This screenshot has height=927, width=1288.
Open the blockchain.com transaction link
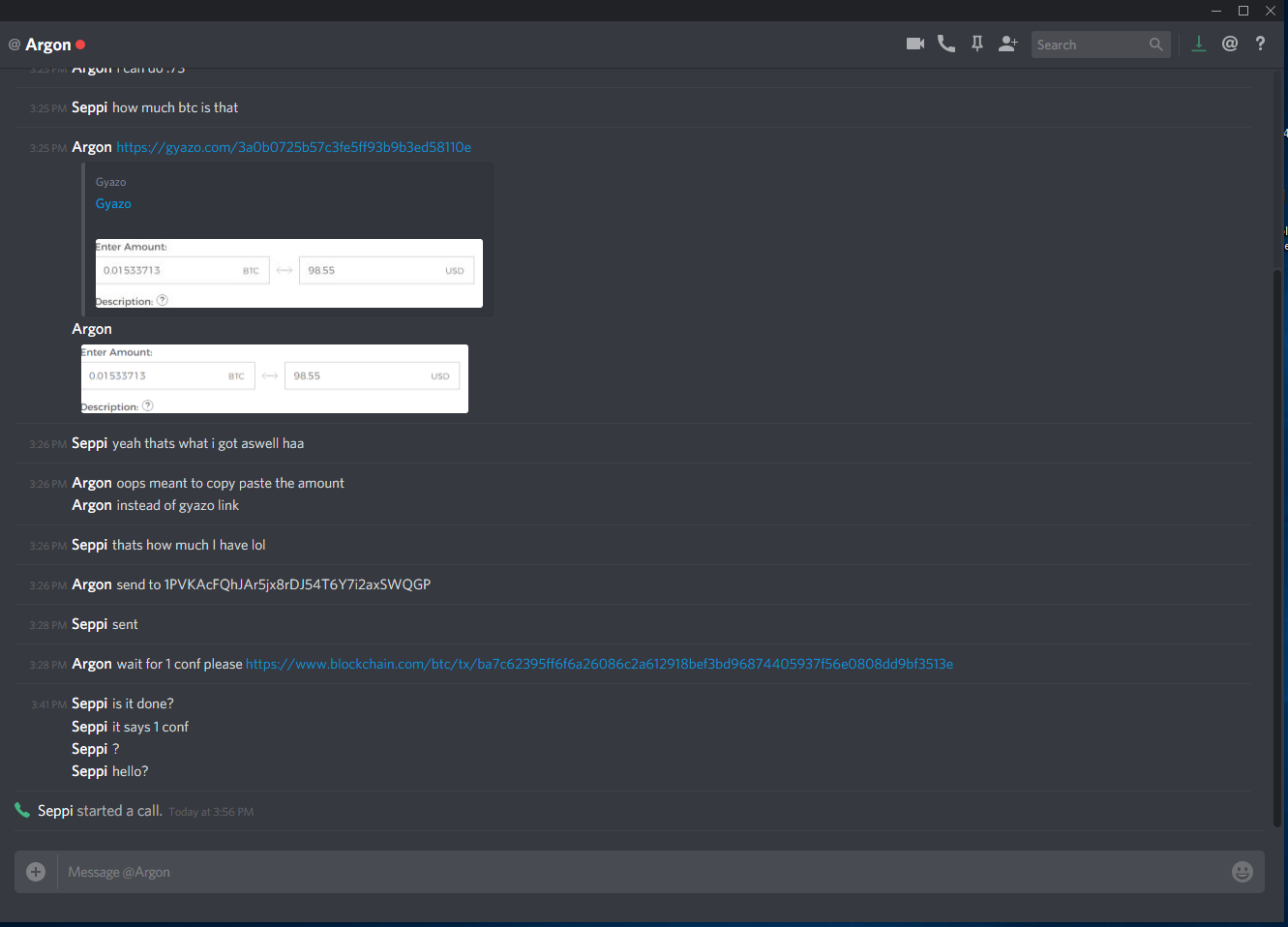(x=600, y=664)
